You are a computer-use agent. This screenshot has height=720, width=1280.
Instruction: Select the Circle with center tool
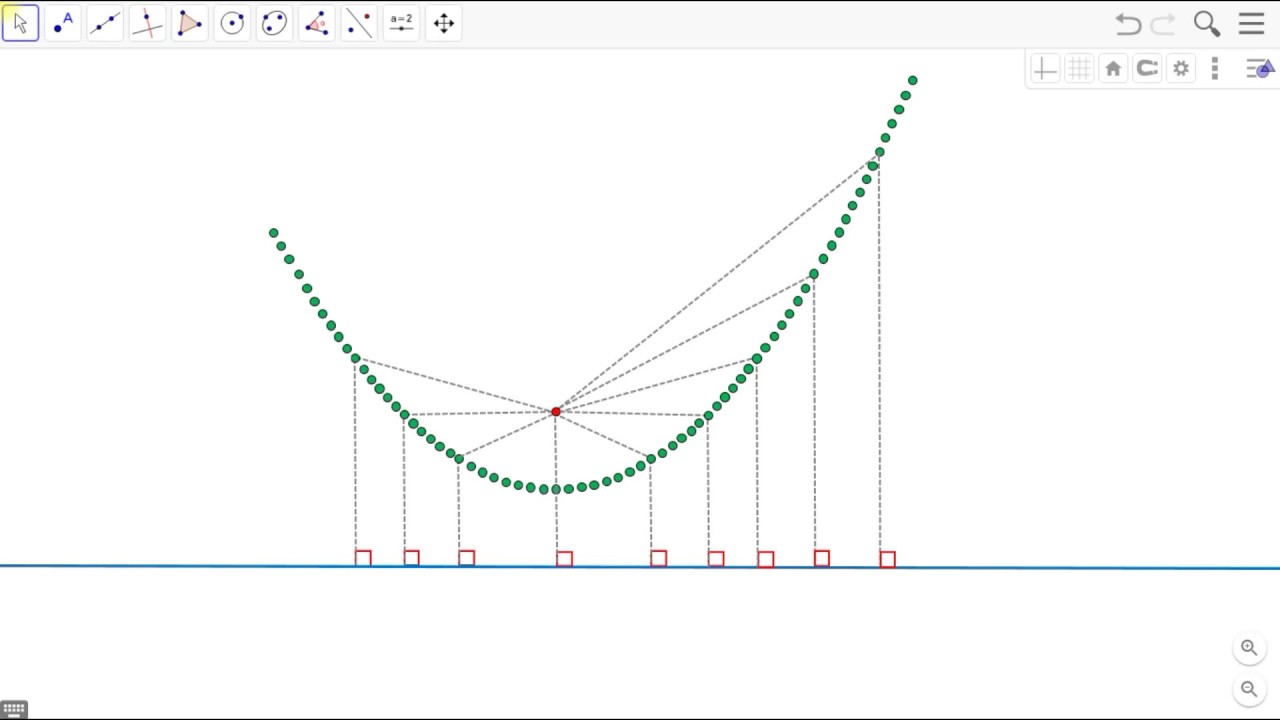pyautogui.click(x=232, y=23)
